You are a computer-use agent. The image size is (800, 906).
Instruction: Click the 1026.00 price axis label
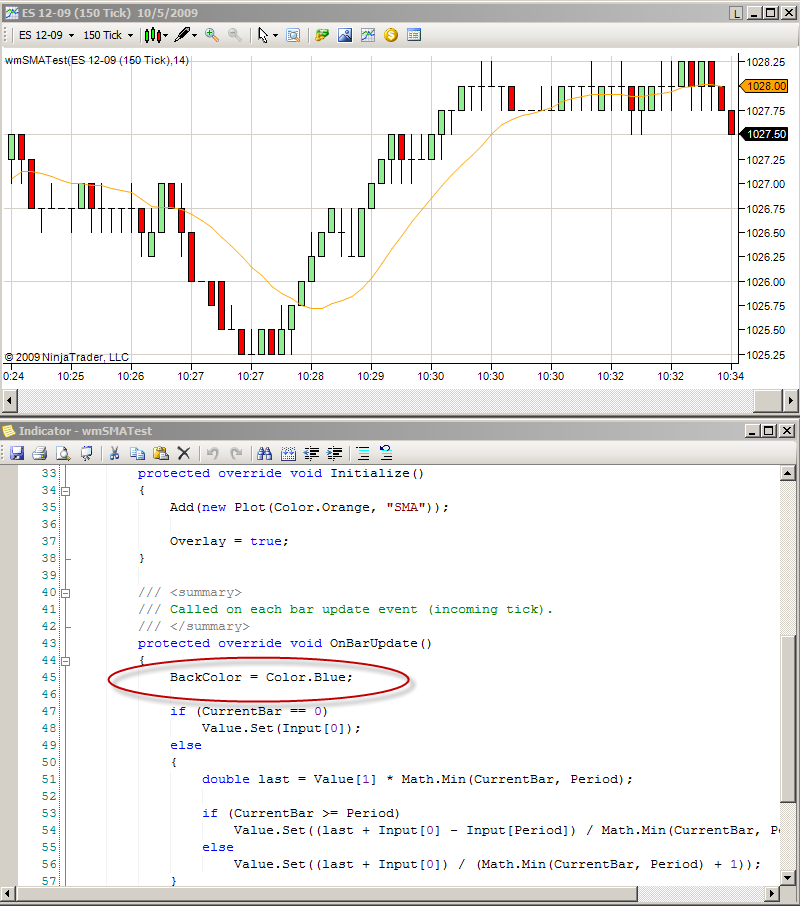(x=766, y=282)
